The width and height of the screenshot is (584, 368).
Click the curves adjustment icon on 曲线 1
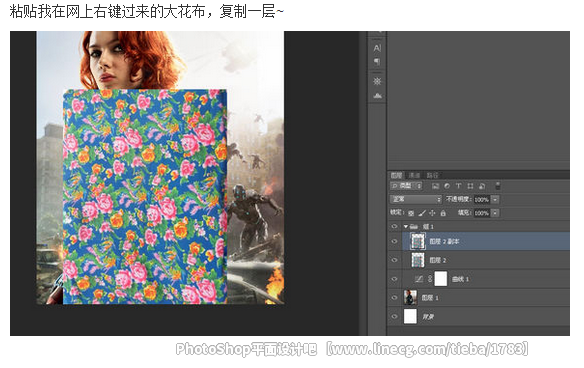tap(419, 279)
